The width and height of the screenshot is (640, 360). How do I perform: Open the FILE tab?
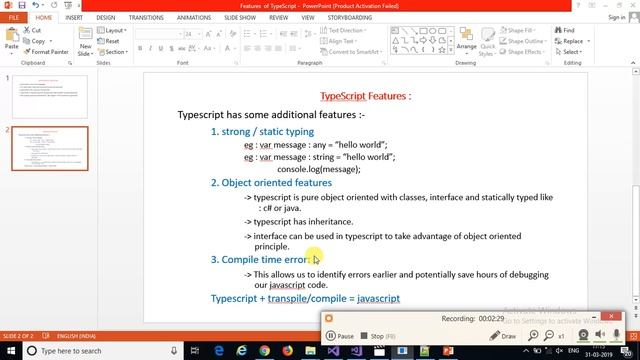coord(13,18)
